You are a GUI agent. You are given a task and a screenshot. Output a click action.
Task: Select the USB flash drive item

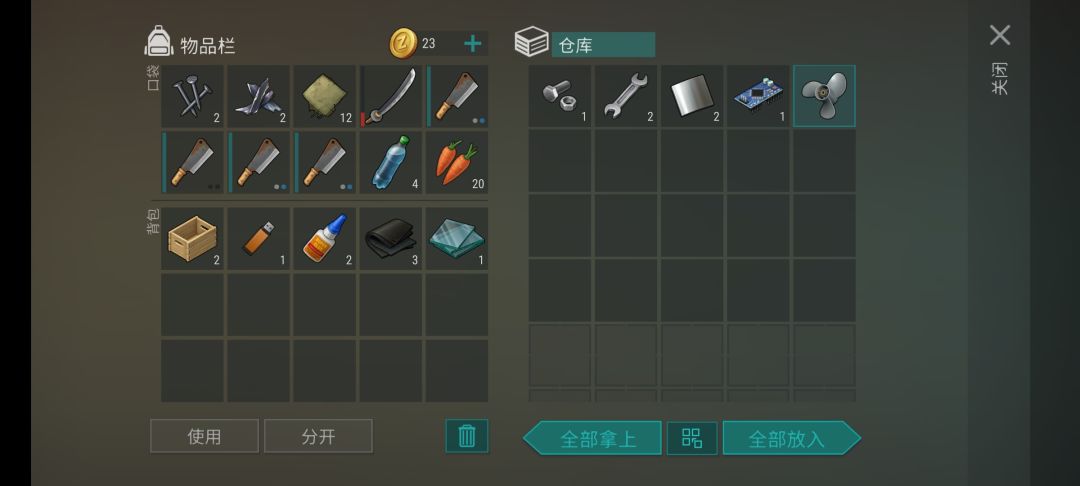[x=258, y=238]
